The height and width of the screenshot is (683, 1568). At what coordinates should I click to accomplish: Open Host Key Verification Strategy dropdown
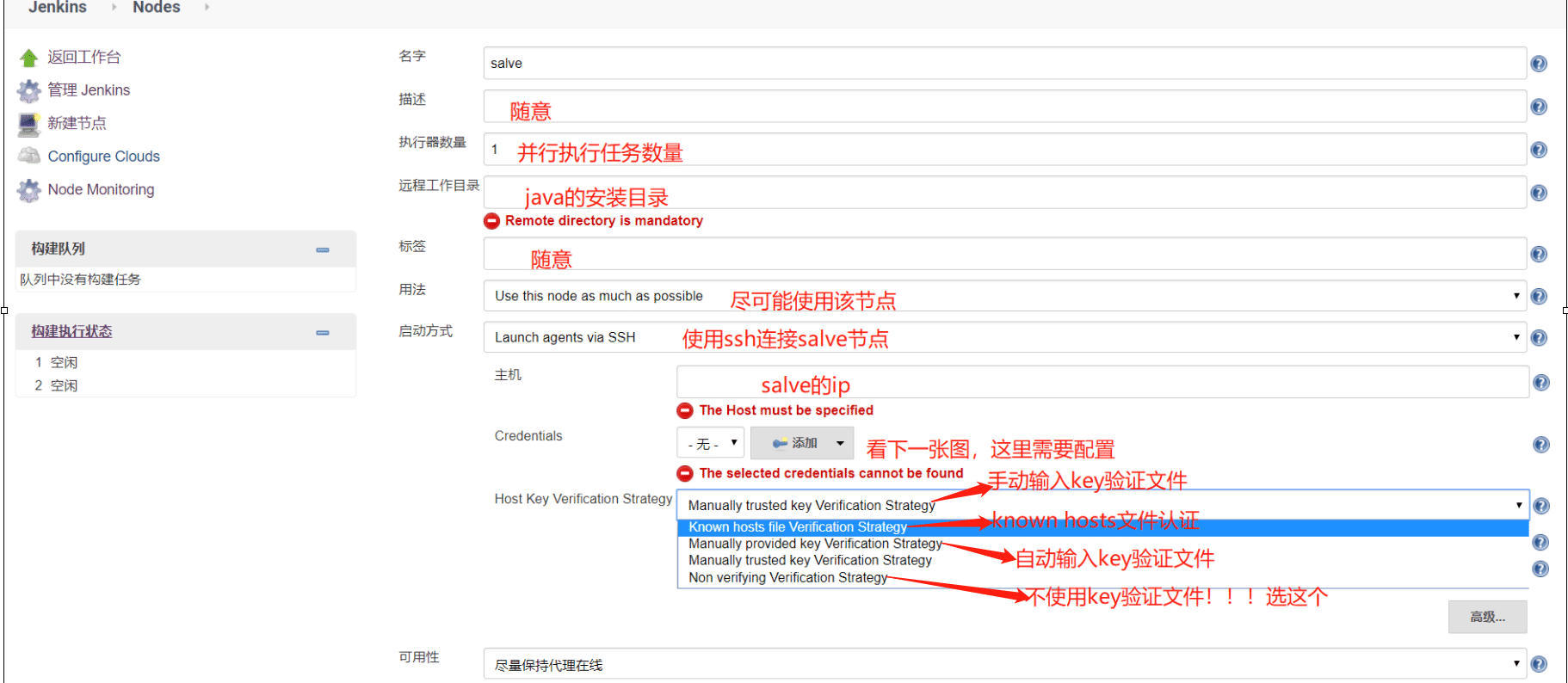pyautogui.click(x=1102, y=505)
